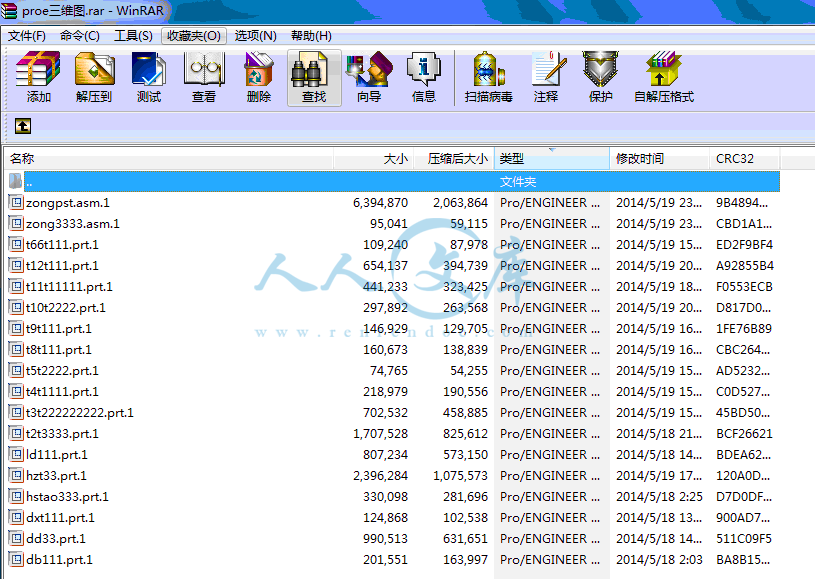Image resolution: width=815 pixels, height=579 pixels.
Task: Click CRC32 value BCF26621
Action: pyautogui.click(x=744, y=433)
